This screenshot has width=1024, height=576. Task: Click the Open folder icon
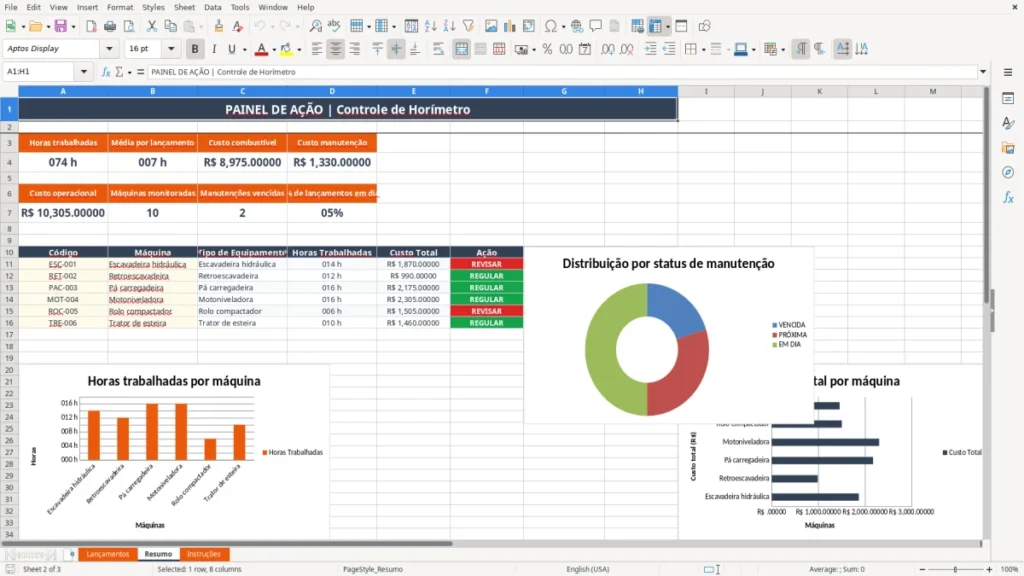coord(35,26)
